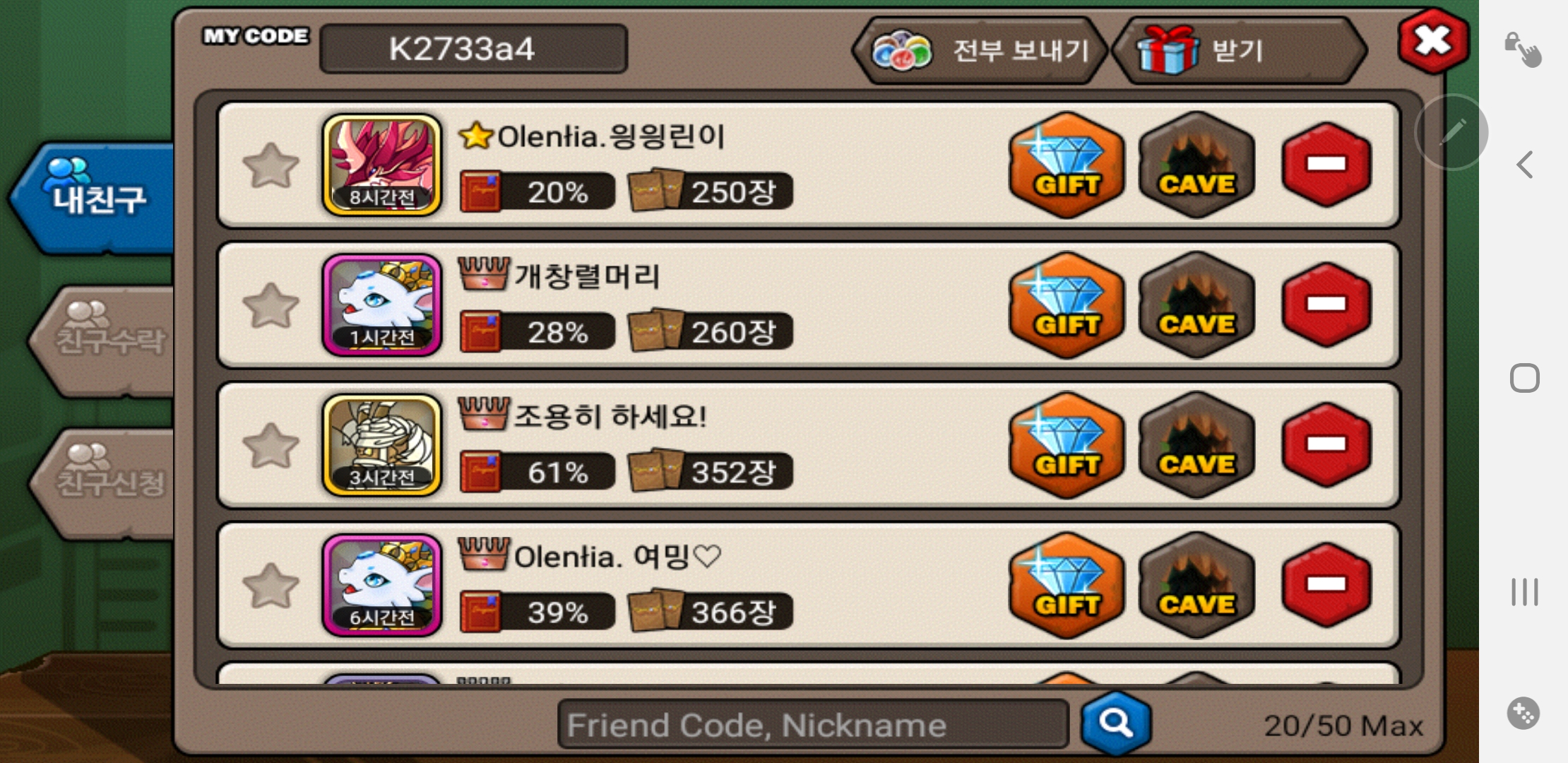Visit cave of 개창렬머리
The width and height of the screenshot is (1568, 763).
[1196, 305]
